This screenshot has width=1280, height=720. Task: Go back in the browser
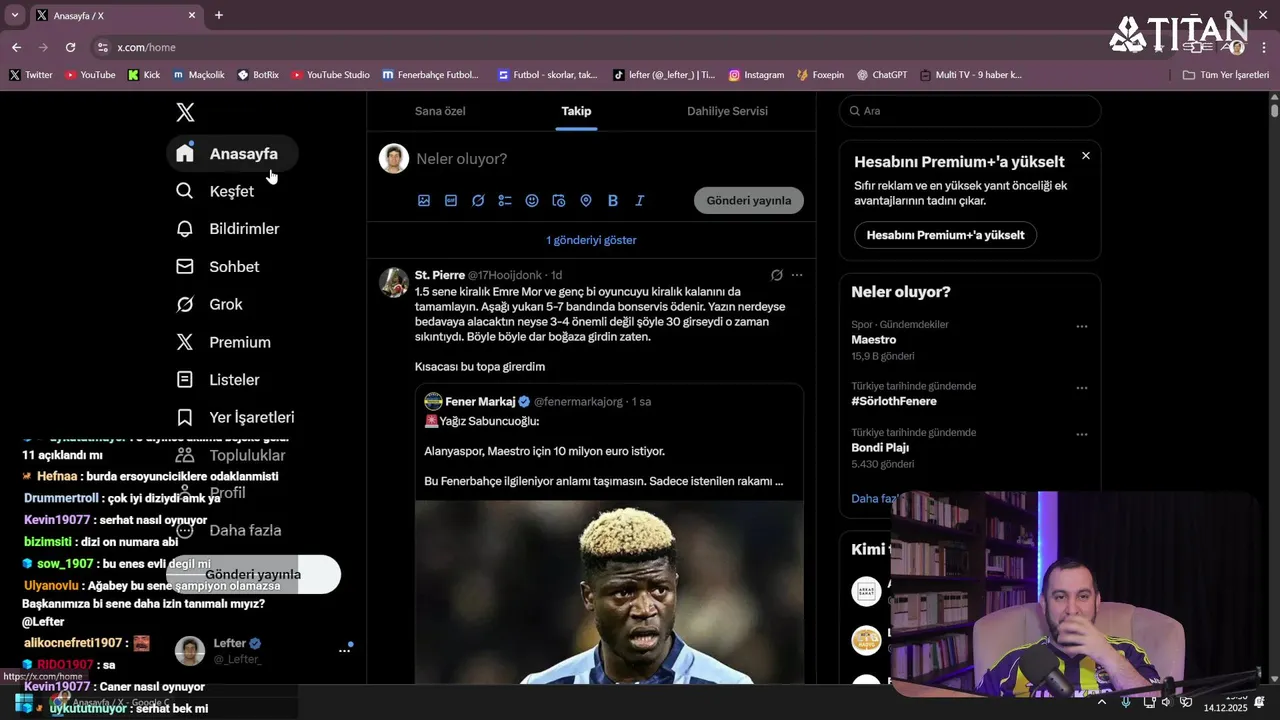(16, 47)
